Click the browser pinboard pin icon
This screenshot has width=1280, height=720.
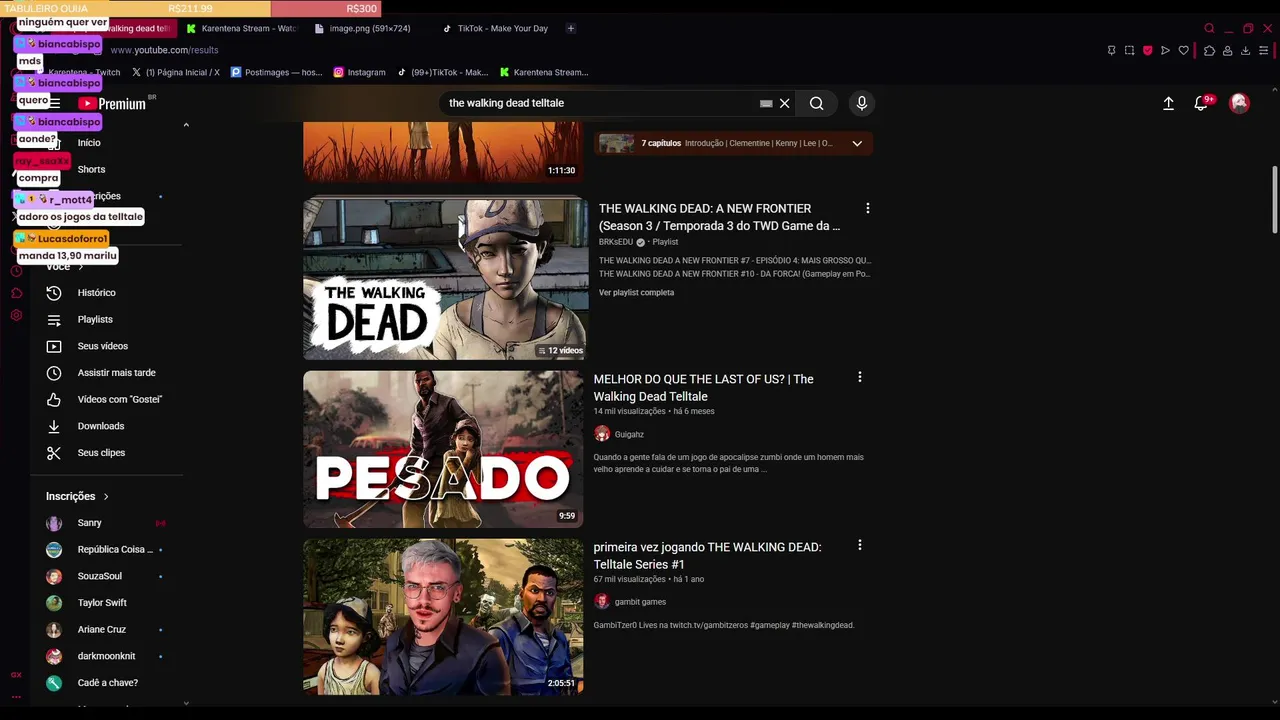point(1111,50)
